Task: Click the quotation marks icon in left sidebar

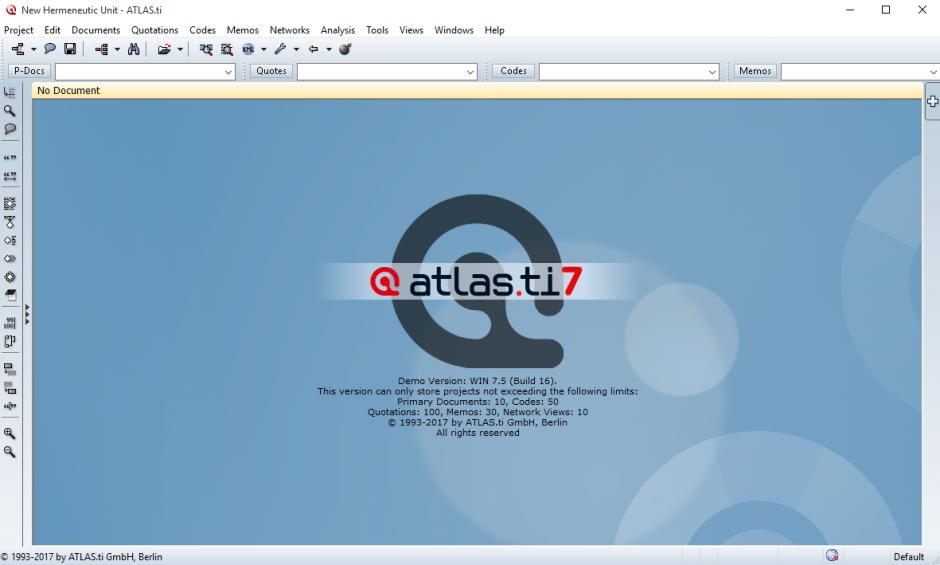Action: [10, 158]
